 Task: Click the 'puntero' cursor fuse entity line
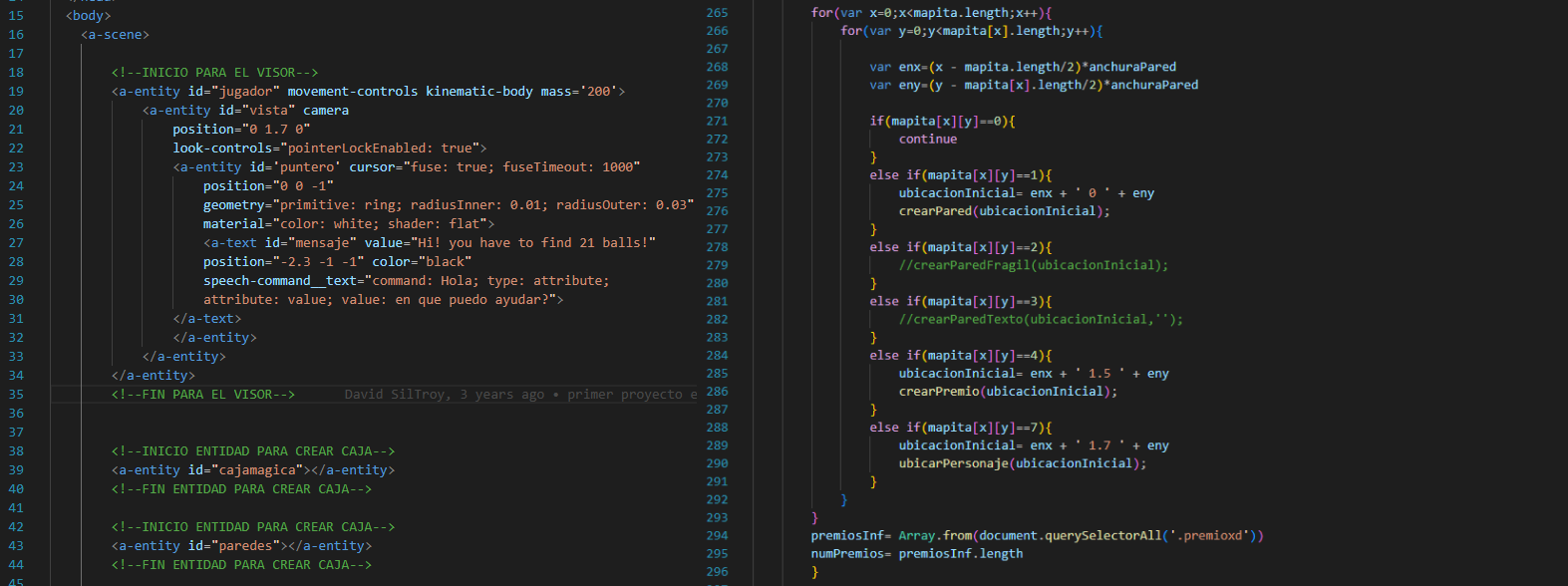coord(407,167)
